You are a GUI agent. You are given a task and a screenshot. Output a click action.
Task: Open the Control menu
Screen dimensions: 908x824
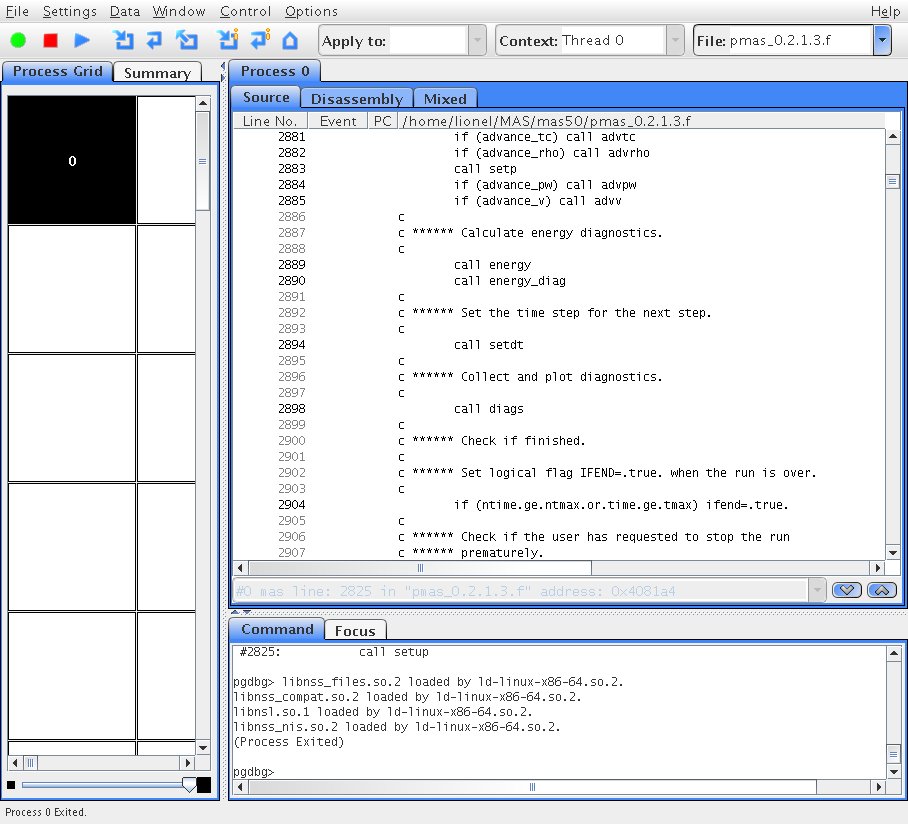click(x=245, y=11)
